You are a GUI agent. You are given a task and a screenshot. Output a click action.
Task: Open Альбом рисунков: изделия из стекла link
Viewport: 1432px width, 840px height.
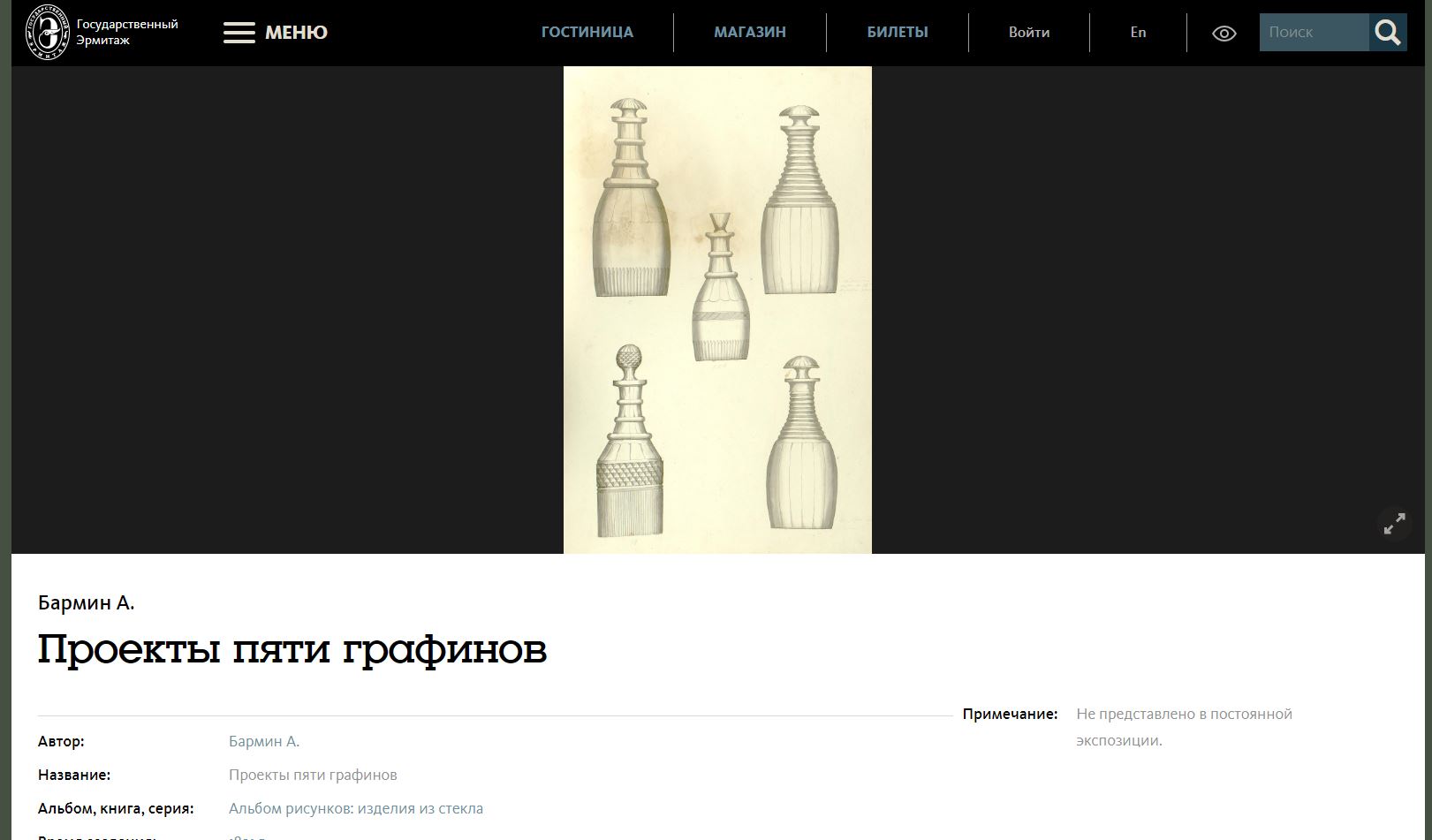coord(356,808)
